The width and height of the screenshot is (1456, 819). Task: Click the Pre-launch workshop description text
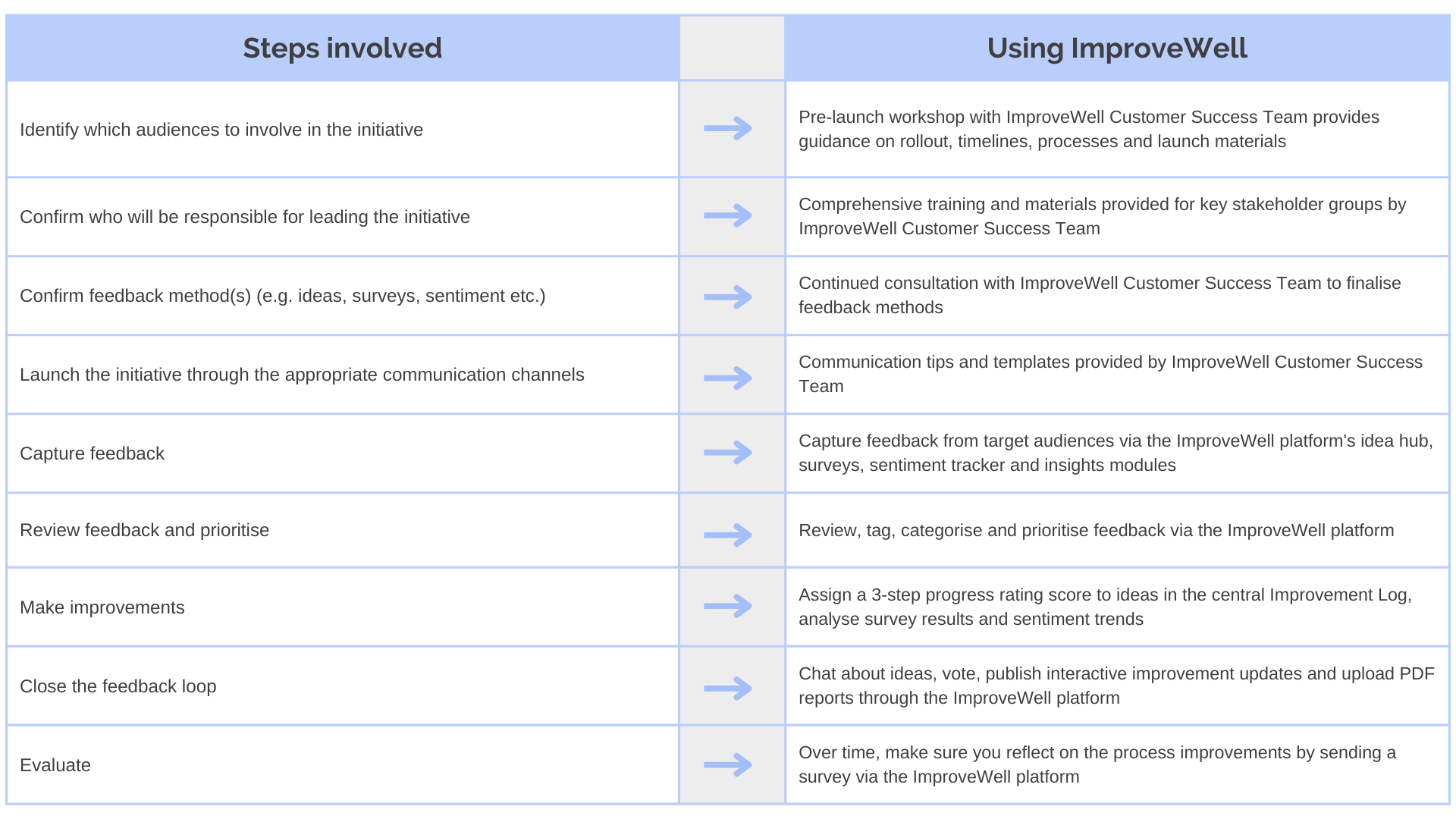pyautogui.click(x=1088, y=129)
